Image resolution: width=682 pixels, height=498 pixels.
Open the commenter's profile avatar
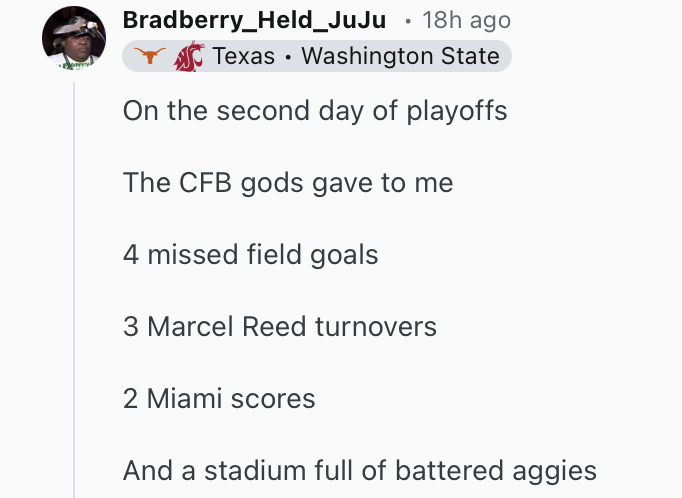(74, 40)
